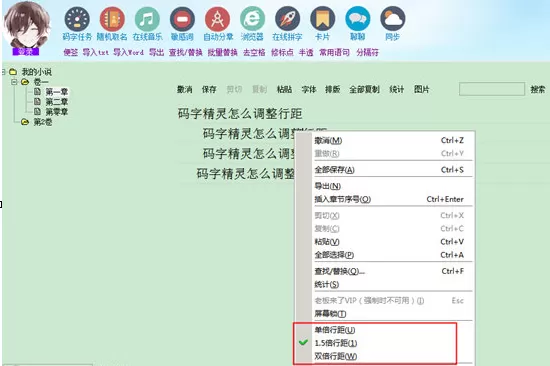The width and height of the screenshot is (550, 366).
Task: Open chapter 第二章 in tree
Action: pyautogui.click(x=56, y=102)
